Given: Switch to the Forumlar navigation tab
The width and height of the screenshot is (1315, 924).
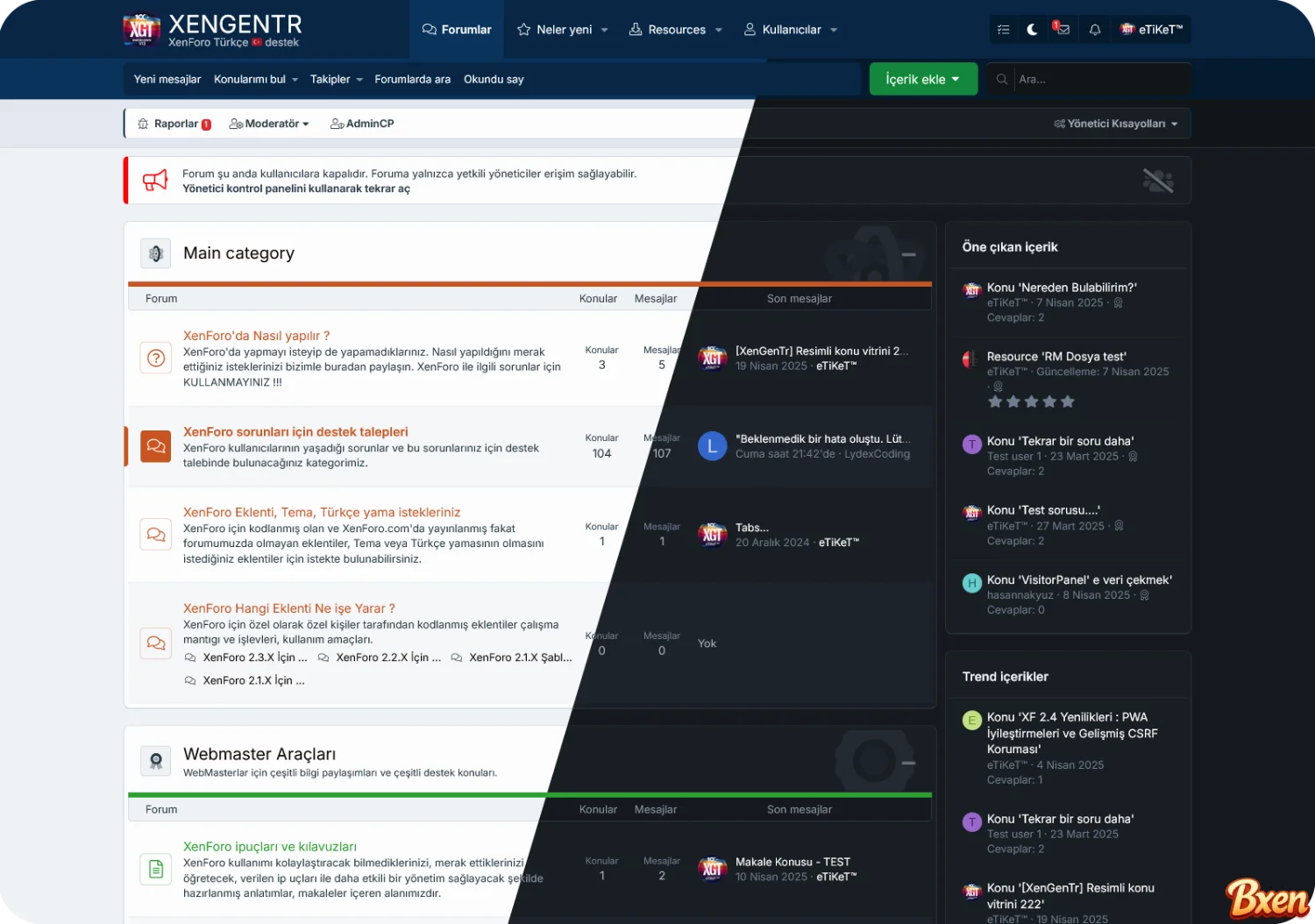Looking at the screenshot, I should pos(457,30).
